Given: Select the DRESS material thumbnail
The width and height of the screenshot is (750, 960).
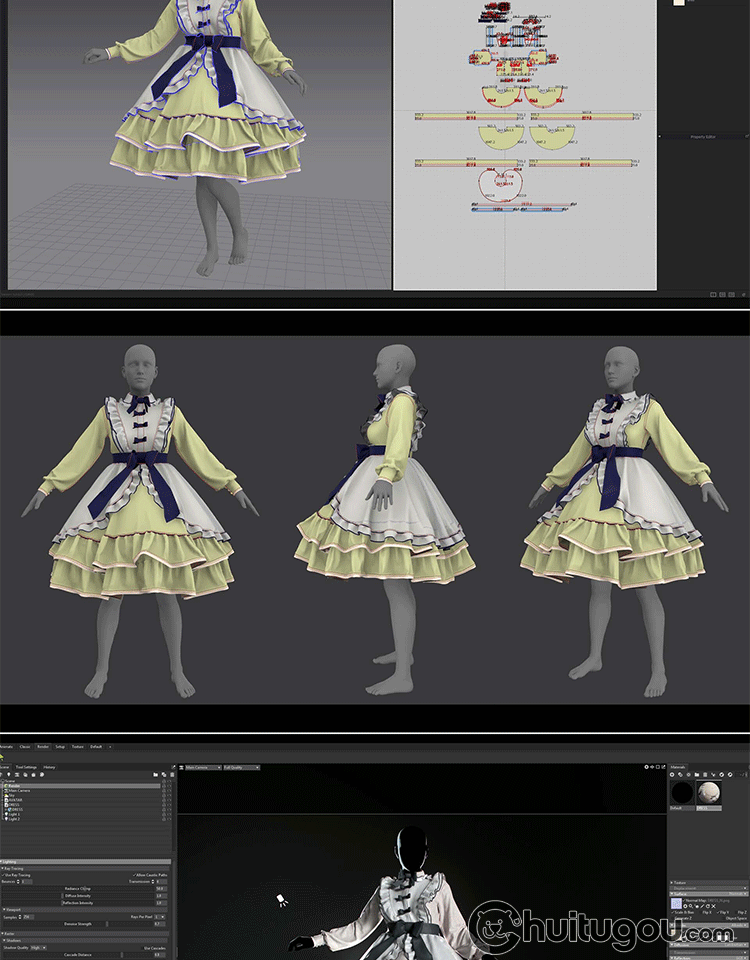Looking at the screenshot, I should [x=708, y=792].
